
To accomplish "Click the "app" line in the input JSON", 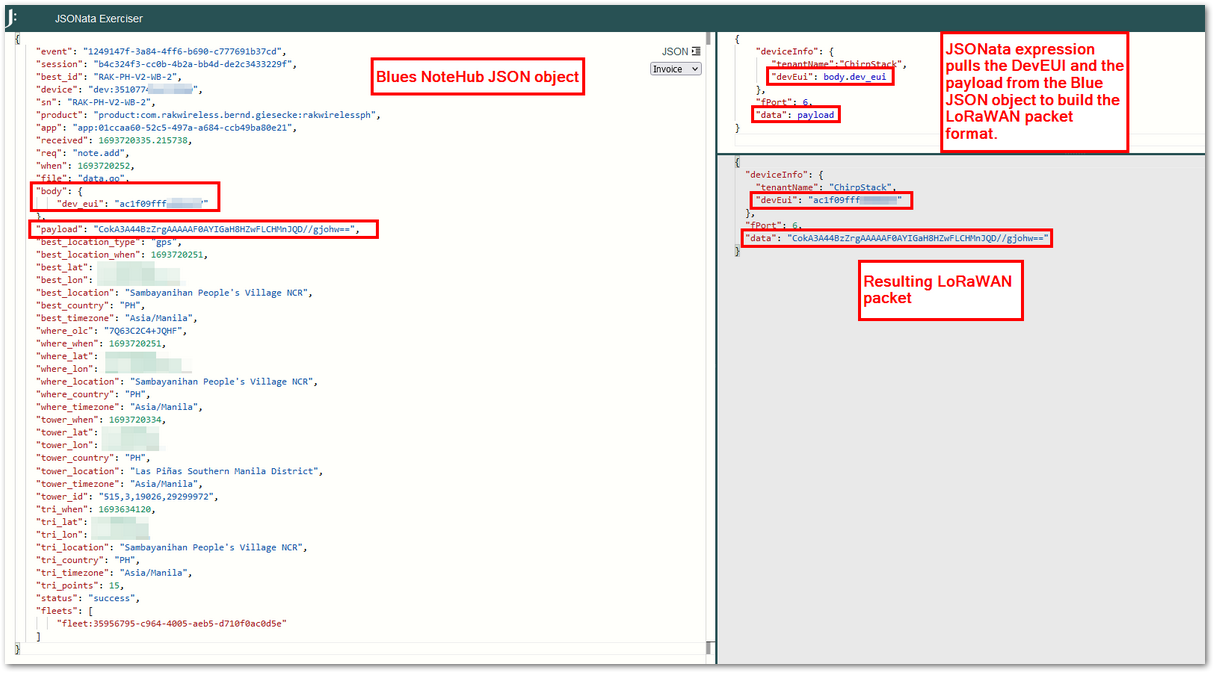I will pyautogui.click(x=167, y=127).
